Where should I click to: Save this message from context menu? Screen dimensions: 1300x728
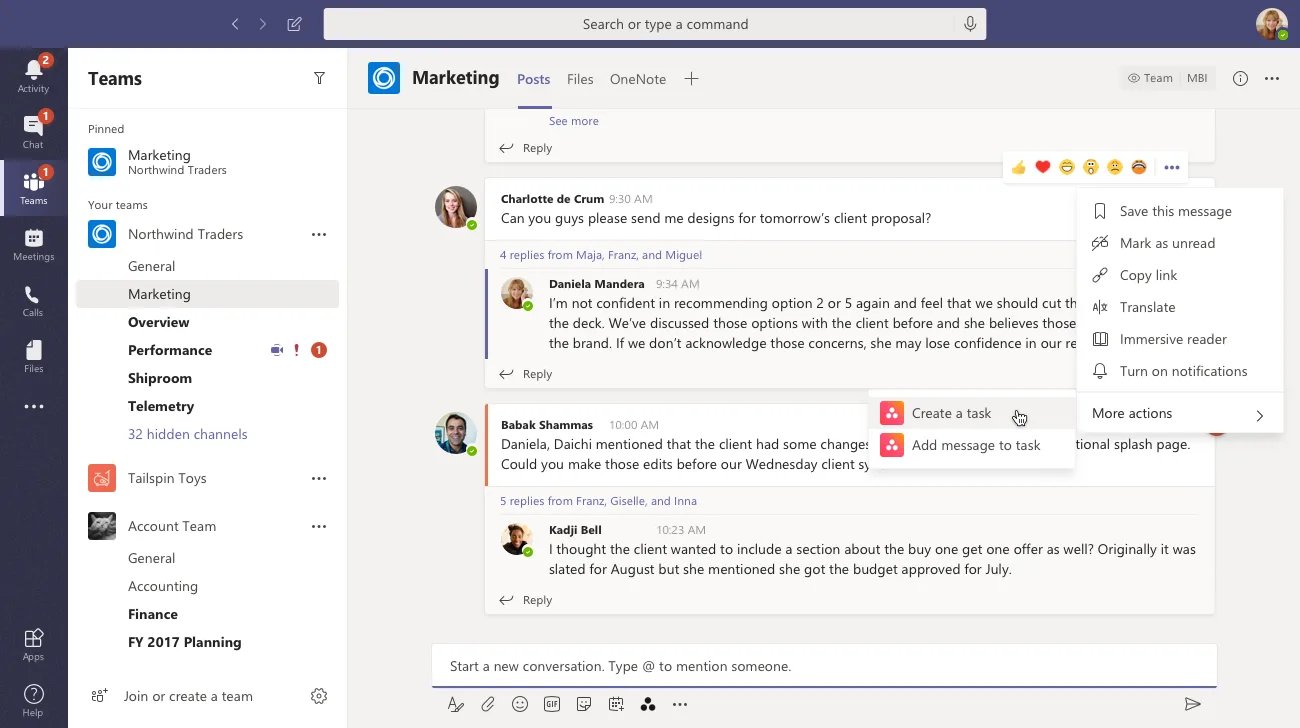coord(1175,211)
